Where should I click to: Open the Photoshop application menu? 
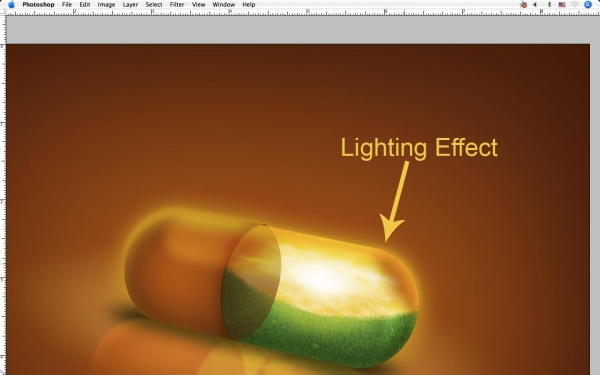point(38,5)
